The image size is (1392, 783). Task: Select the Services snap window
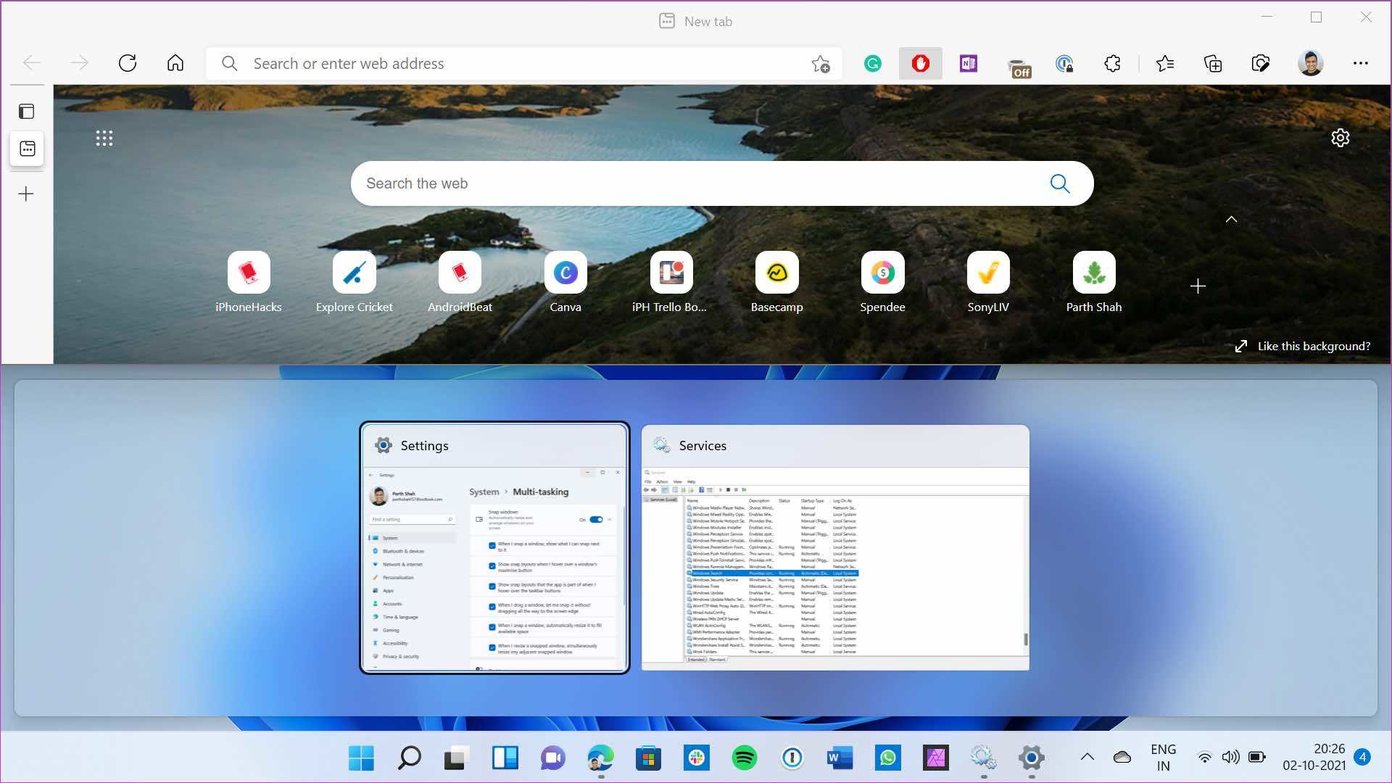coord(834,548)
